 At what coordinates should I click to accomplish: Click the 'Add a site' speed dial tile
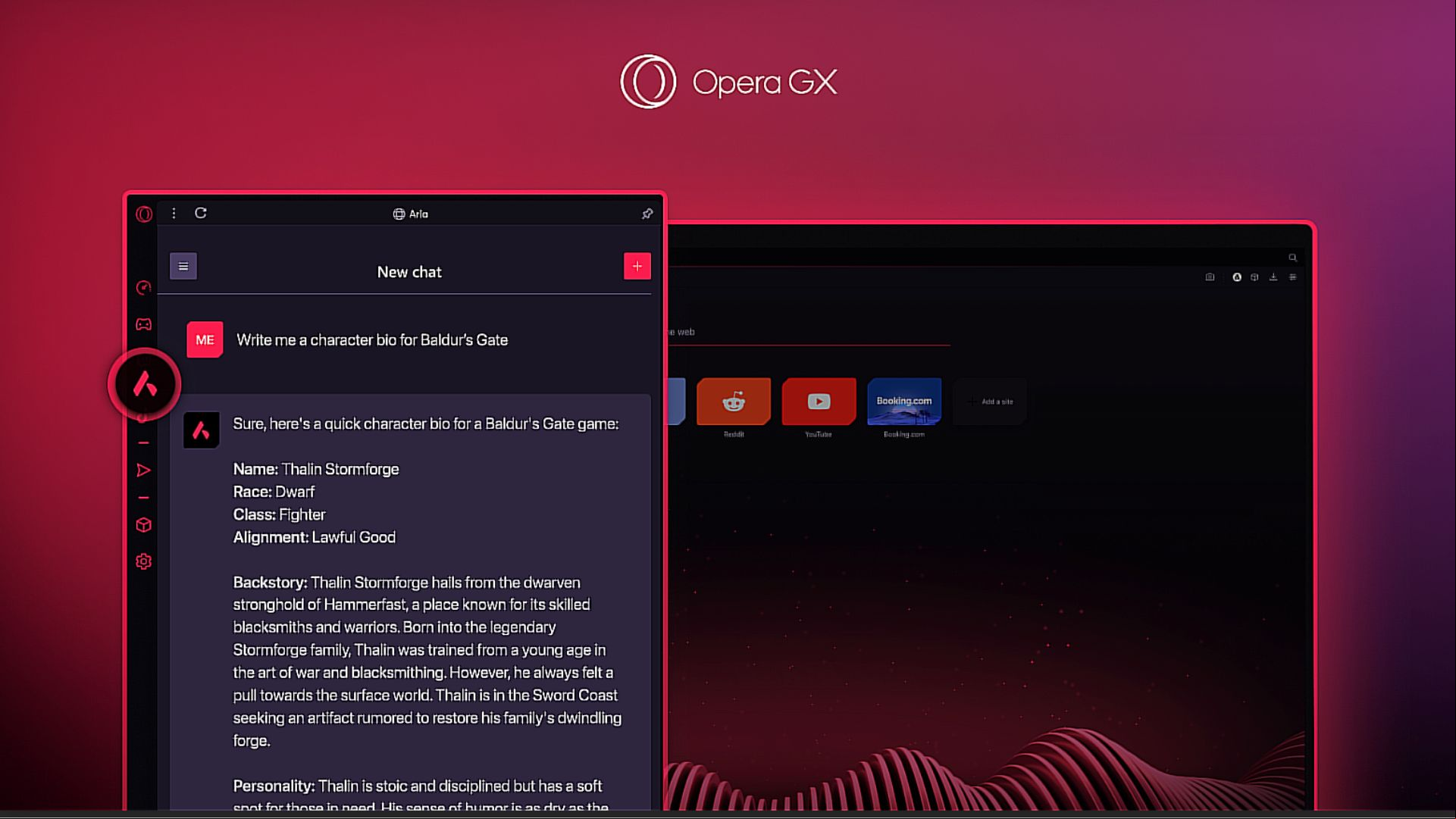coord(990,402)
